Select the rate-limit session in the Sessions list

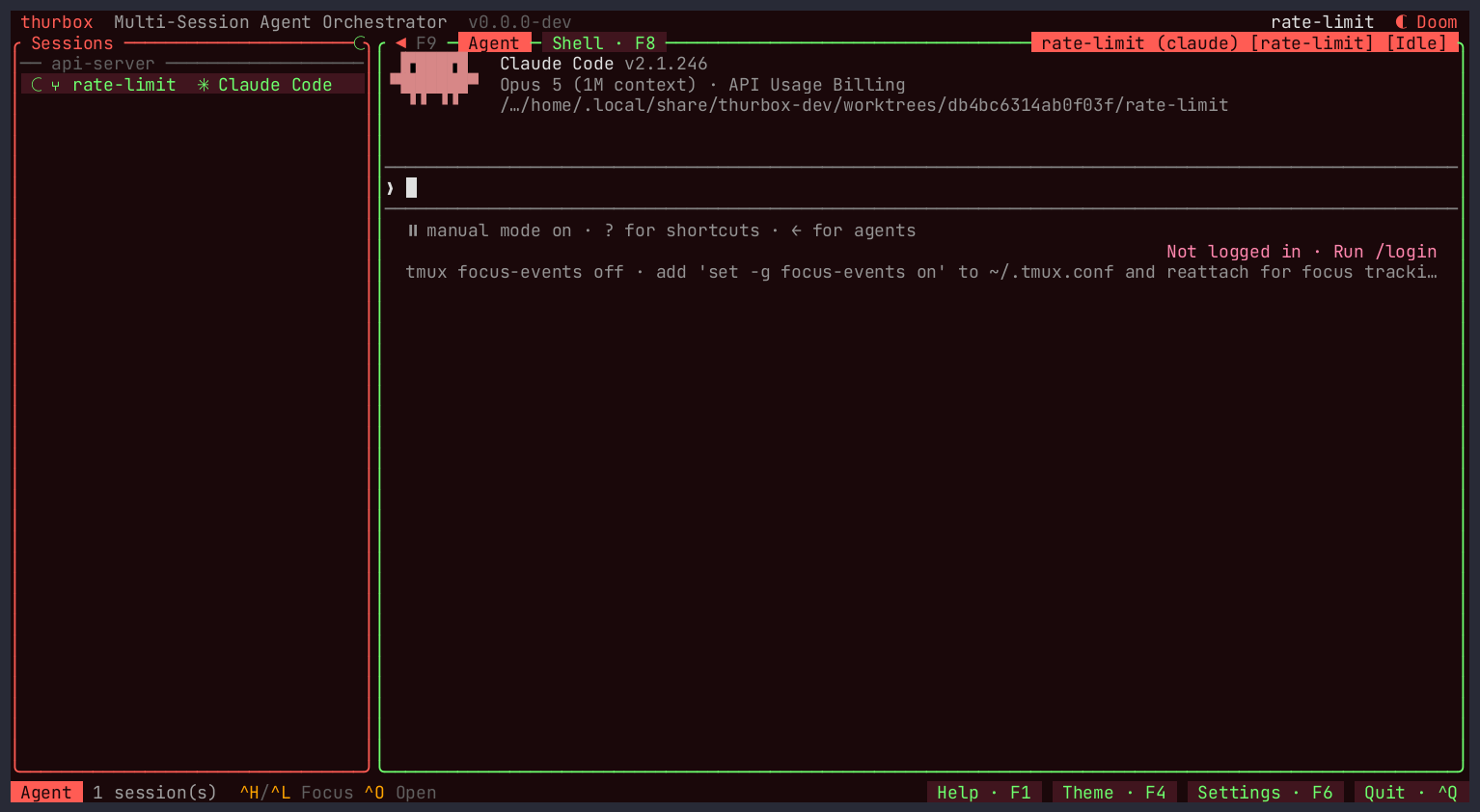tap(193, 85)
